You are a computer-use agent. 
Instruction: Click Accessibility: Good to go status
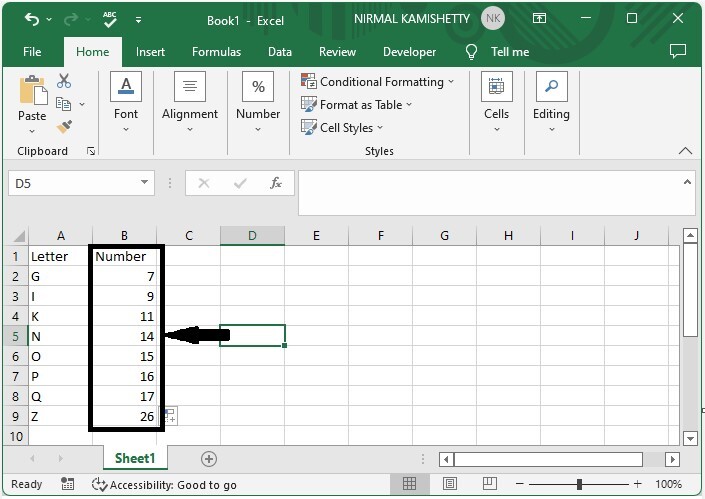click(x=164, y=485)
